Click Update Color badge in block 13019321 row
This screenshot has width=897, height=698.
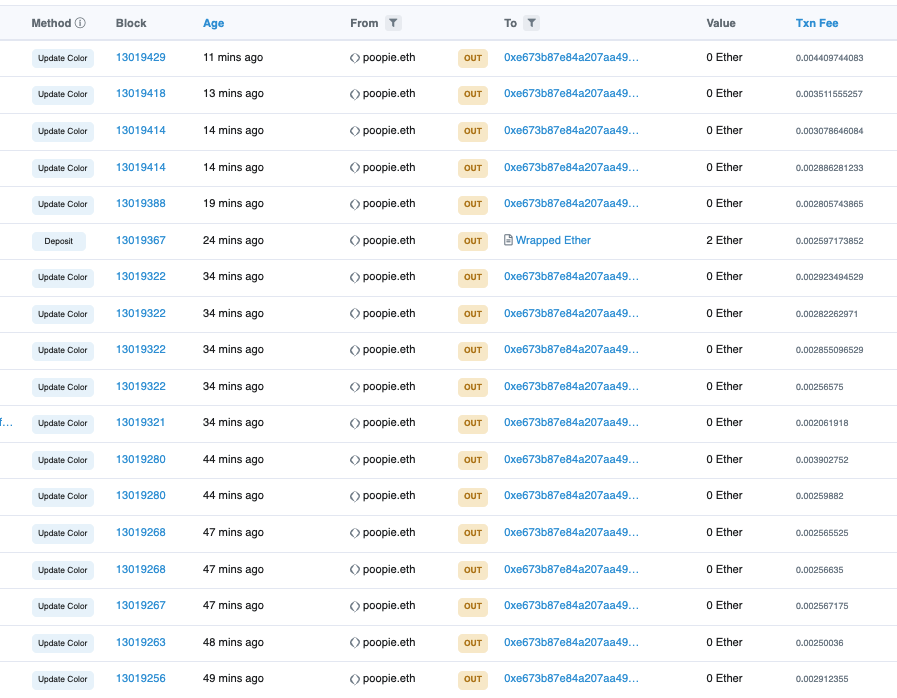(63, 423)
